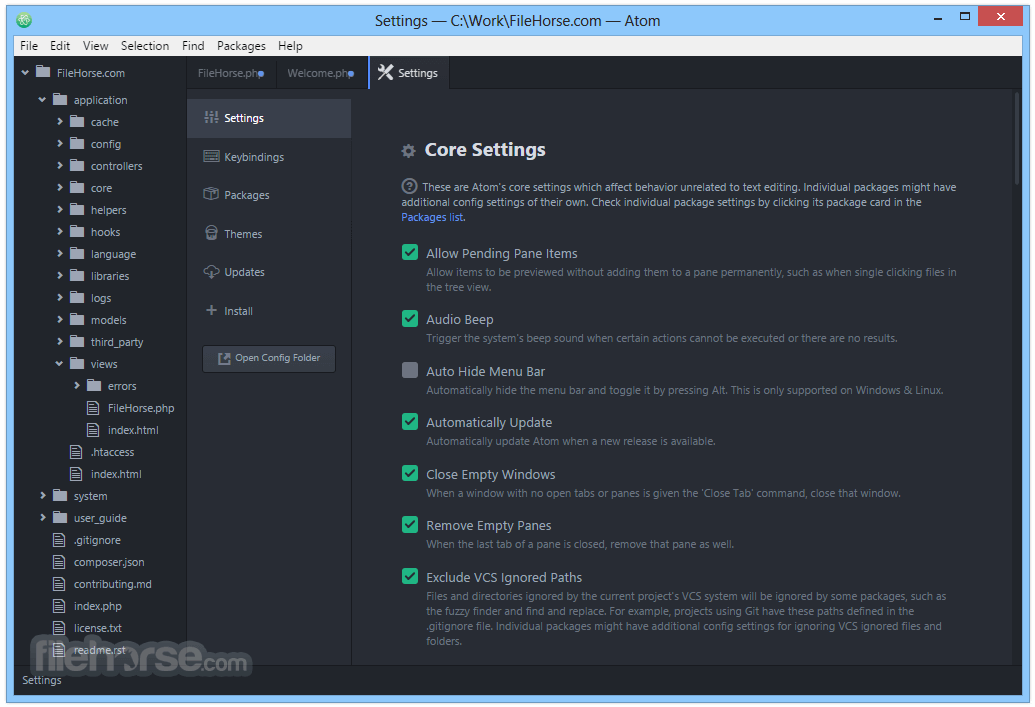This screenshot has width=1035, height=707.
Task: Go to the Keybindings section
Action: point(269,157)
